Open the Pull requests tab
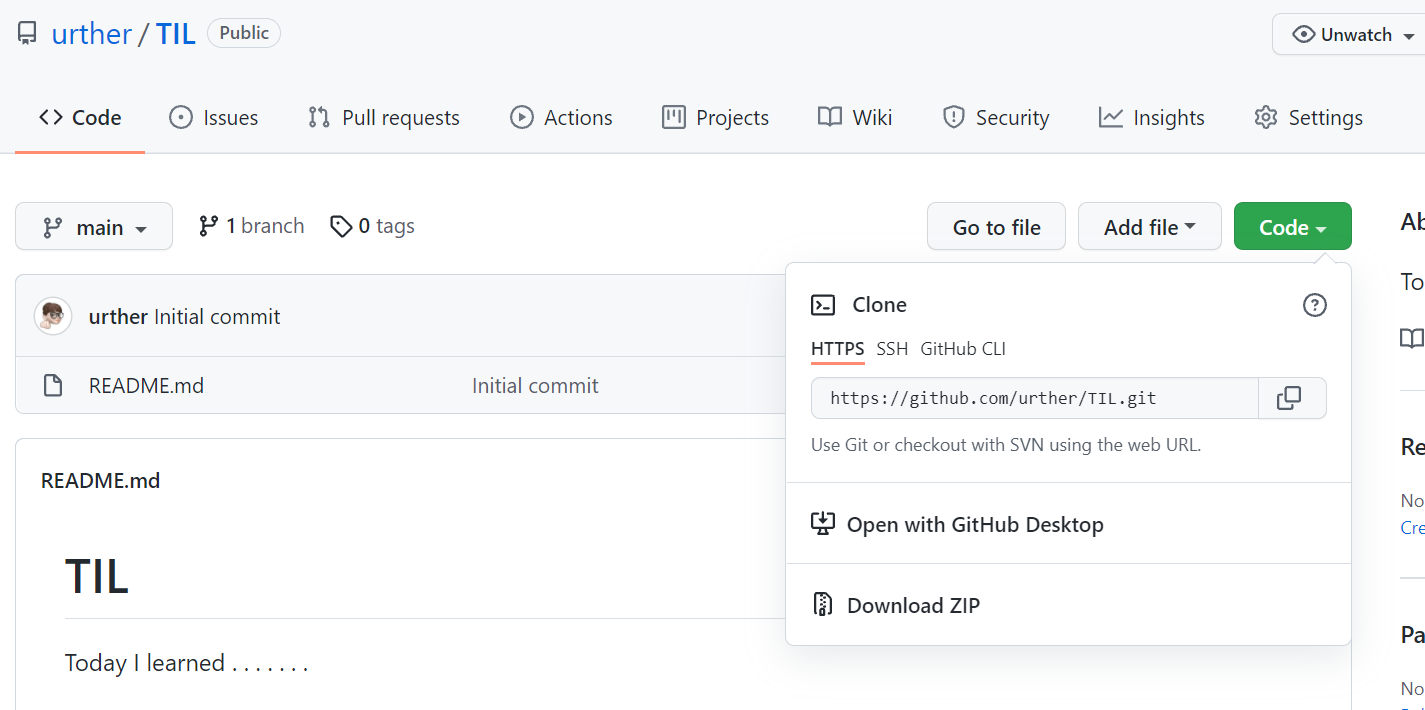Screen dimensions: 1425x710 click(x=384, y=117)
